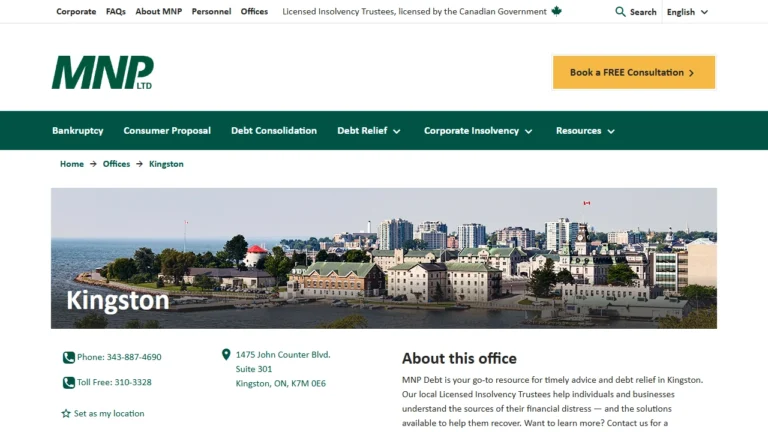
Task: Open the 1475 John Counter Blvd. address link
Action: click(x=283, y=355)
